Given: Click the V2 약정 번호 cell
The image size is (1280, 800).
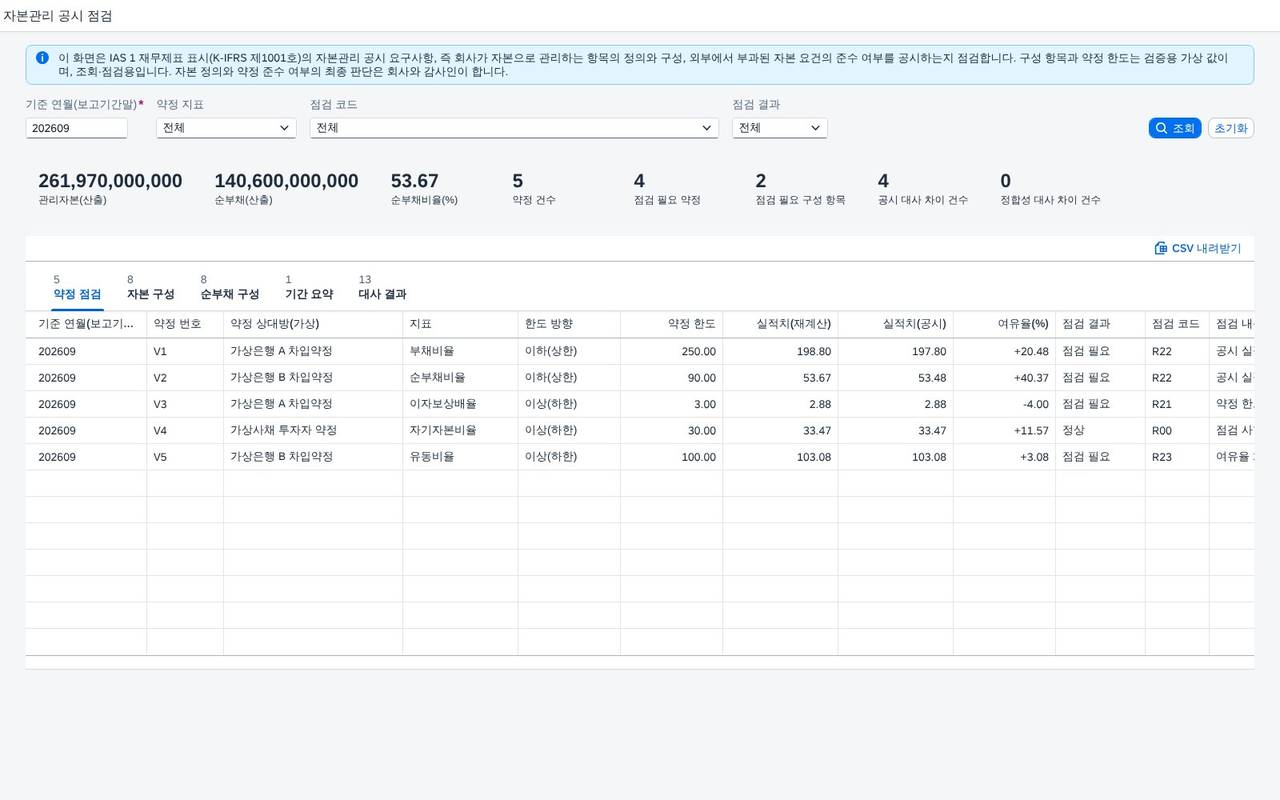Looking at the screenshot, I should 185,377.
